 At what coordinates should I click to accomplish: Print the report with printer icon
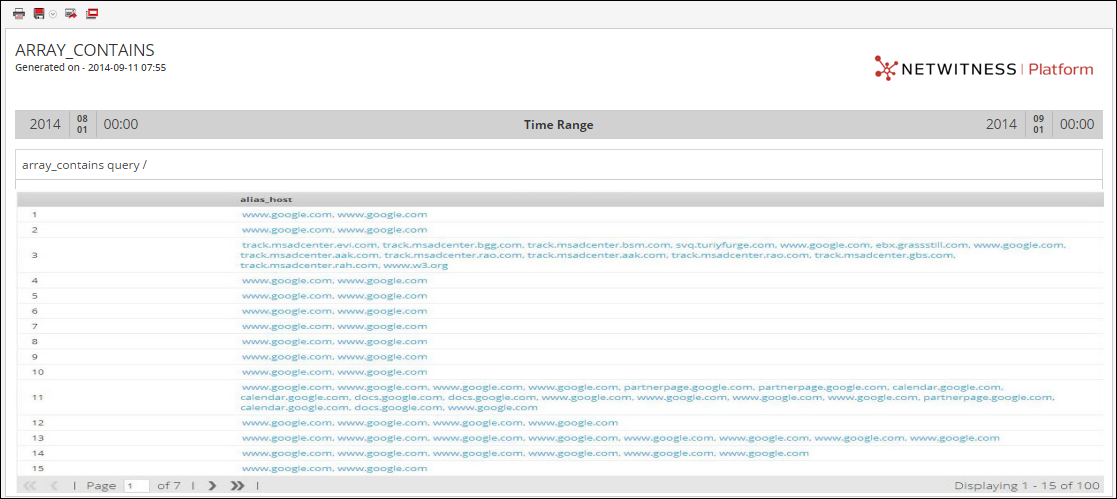tap(19, 14)
